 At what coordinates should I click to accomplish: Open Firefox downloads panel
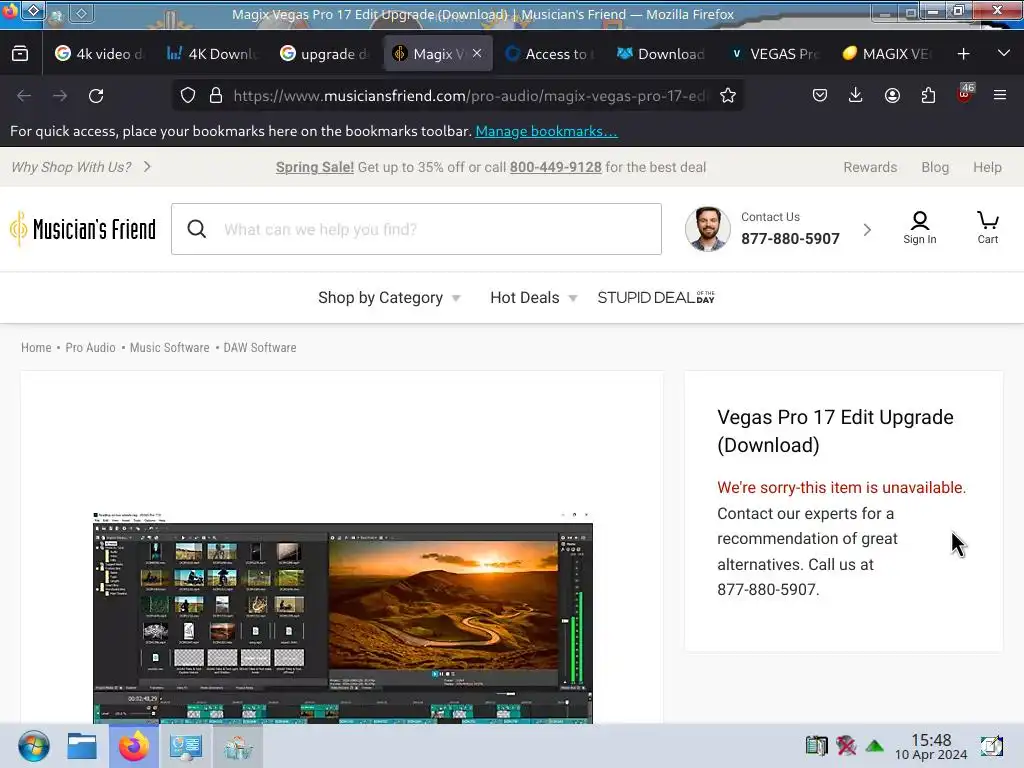pos(856,96)
